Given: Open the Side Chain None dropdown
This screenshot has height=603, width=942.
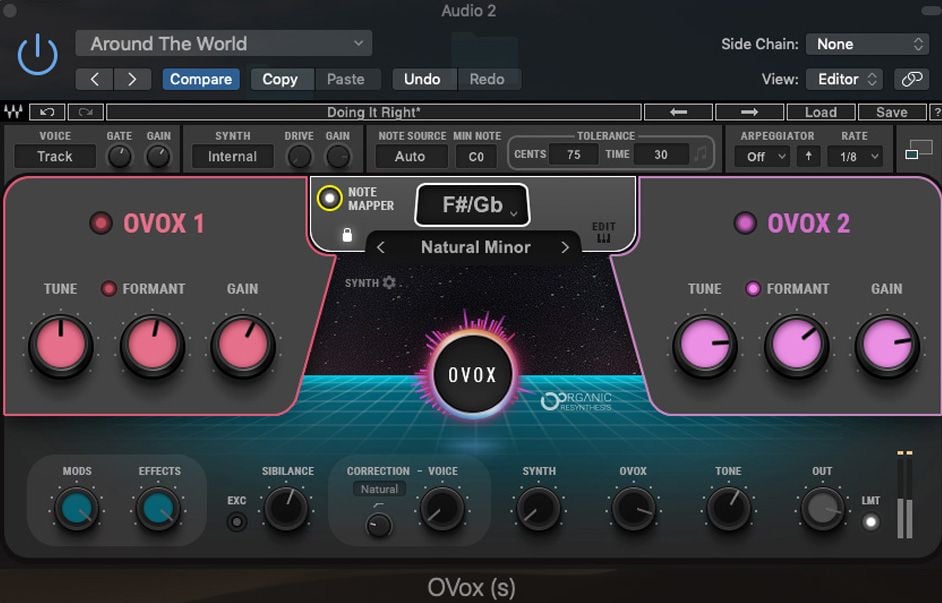Looking at the screenshot, I should click(x=867, y=44).
